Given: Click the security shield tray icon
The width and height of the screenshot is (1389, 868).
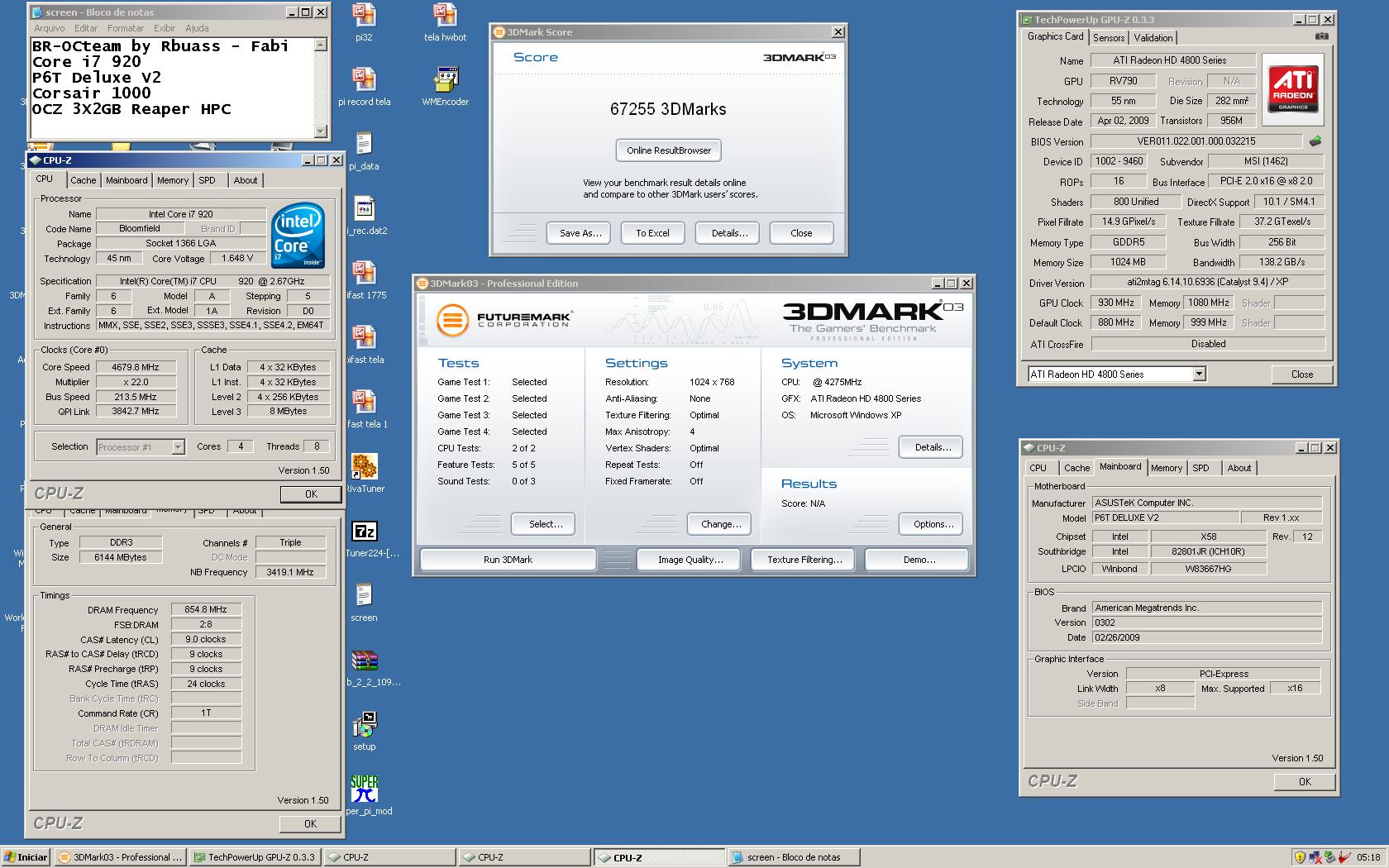Looking at the screenshot, I should pos(1300,857).
